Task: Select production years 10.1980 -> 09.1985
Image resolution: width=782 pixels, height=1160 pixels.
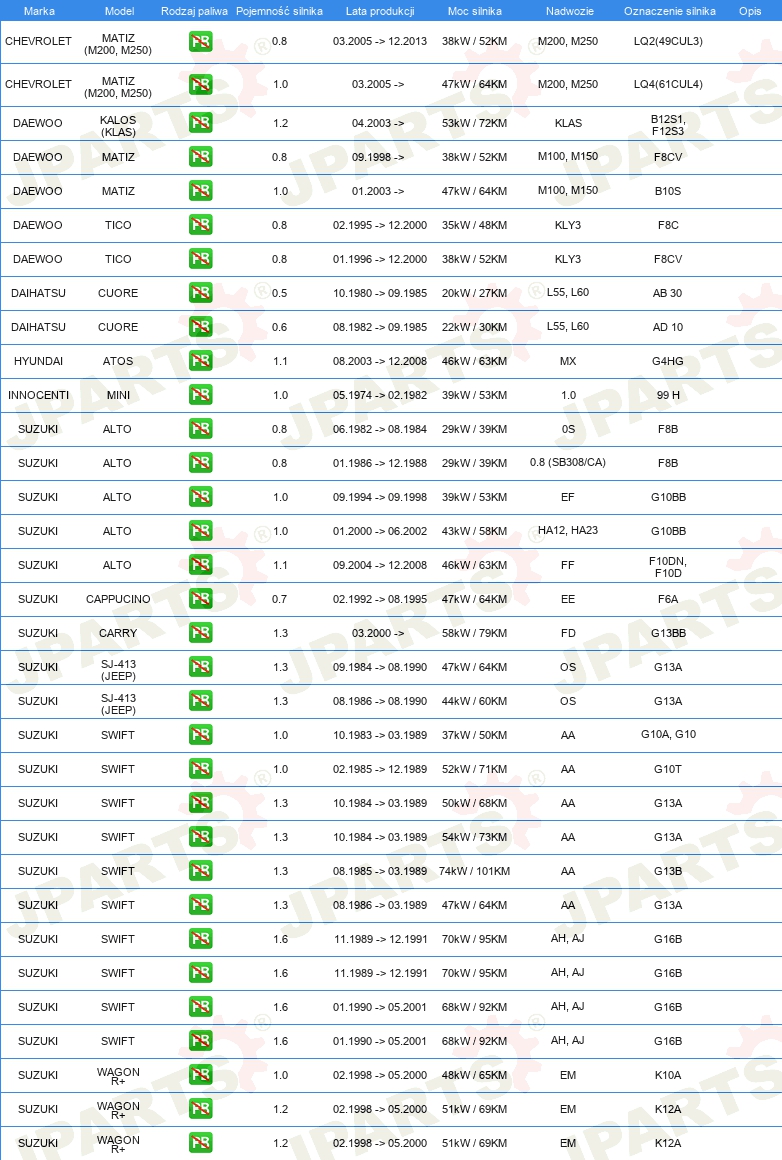Action: [380, 293]
